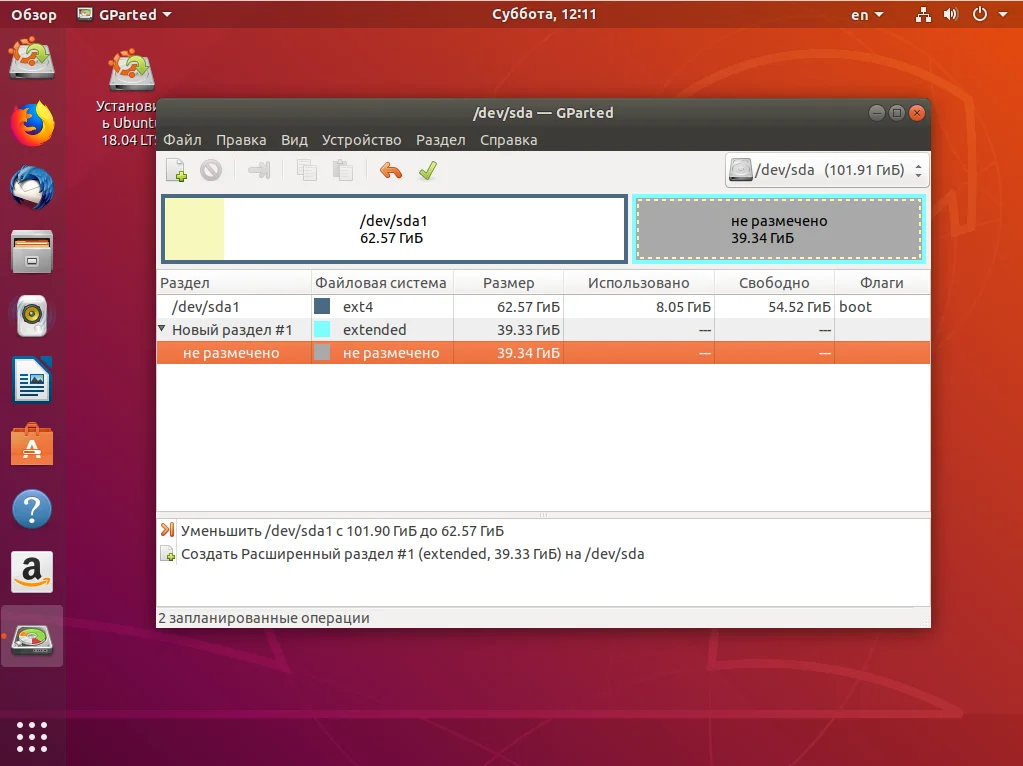1023x766 pixels.
Task: Click the Размер column header
Action: [508, 283]
